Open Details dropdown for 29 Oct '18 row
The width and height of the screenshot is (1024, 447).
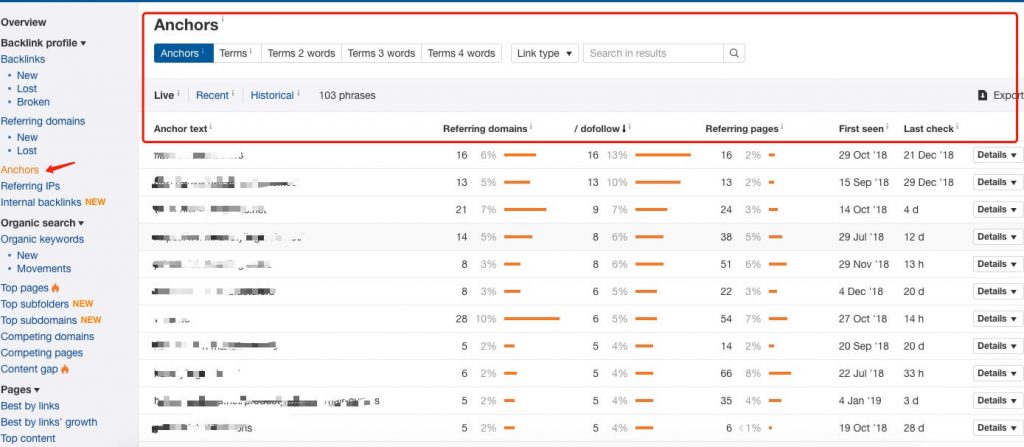[997, 155]
